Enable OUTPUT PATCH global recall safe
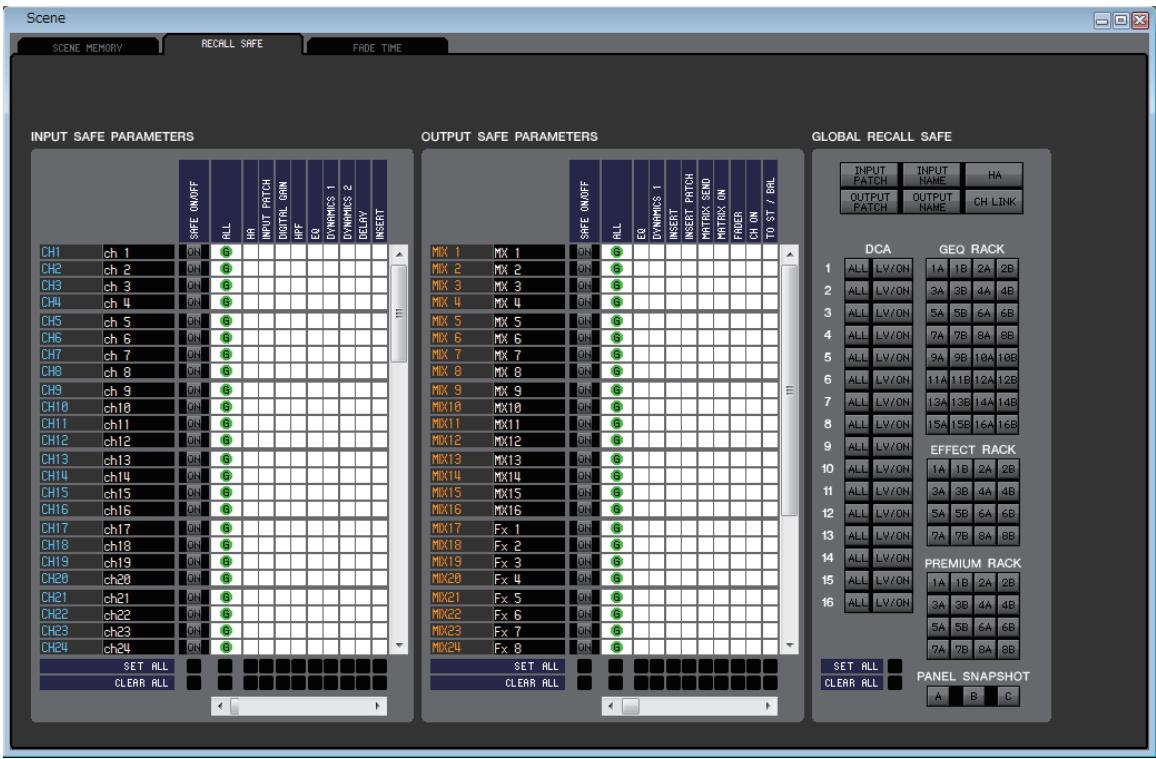Viewport: 1156px width, 759px height. tap(870, 202)
